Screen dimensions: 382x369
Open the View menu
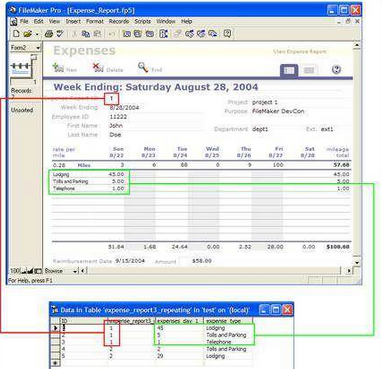[54, 21]
